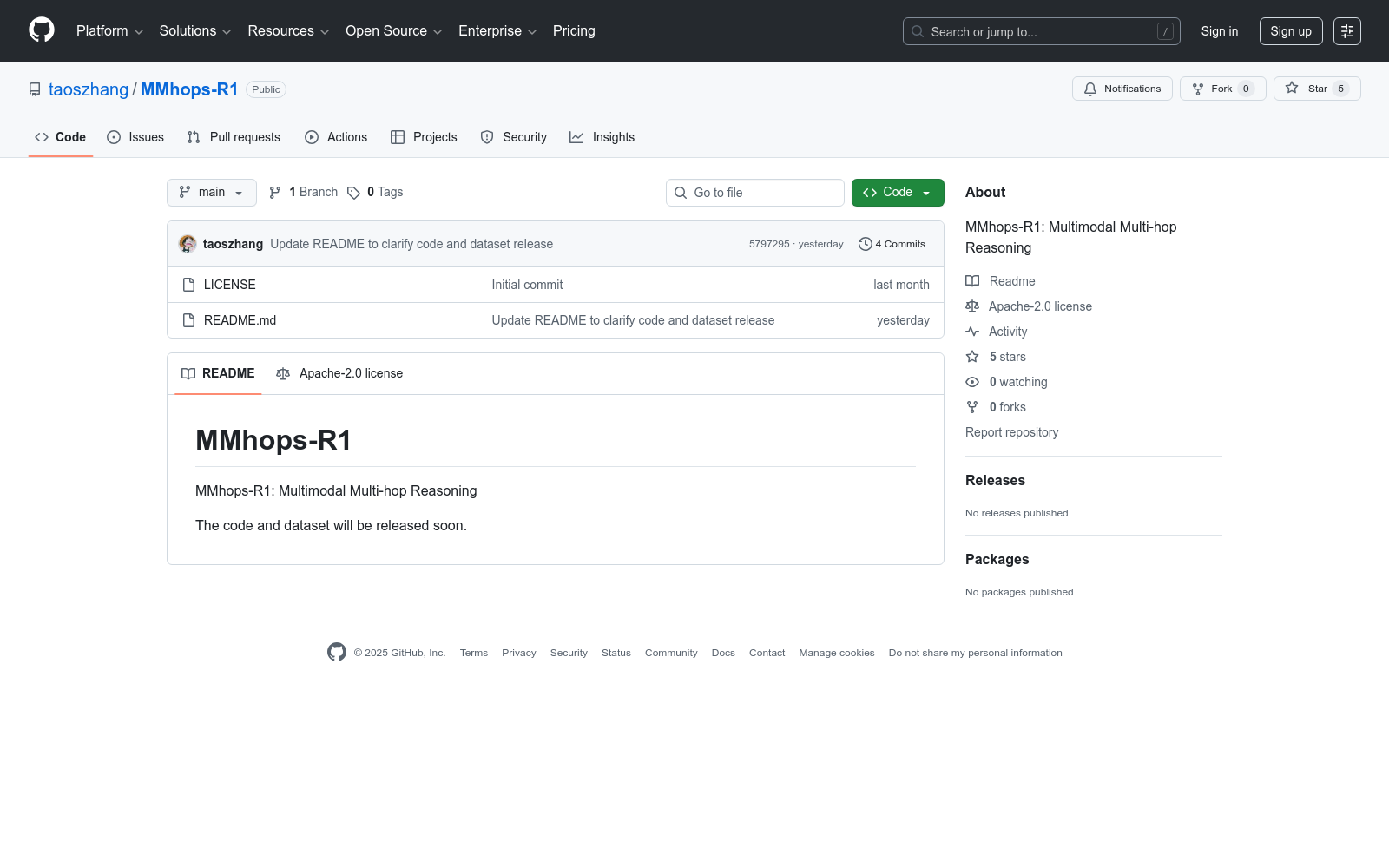Click the repository icon beside taoszhang
The width and height of the screenshot is (1389, 868).
click(35, 89)
